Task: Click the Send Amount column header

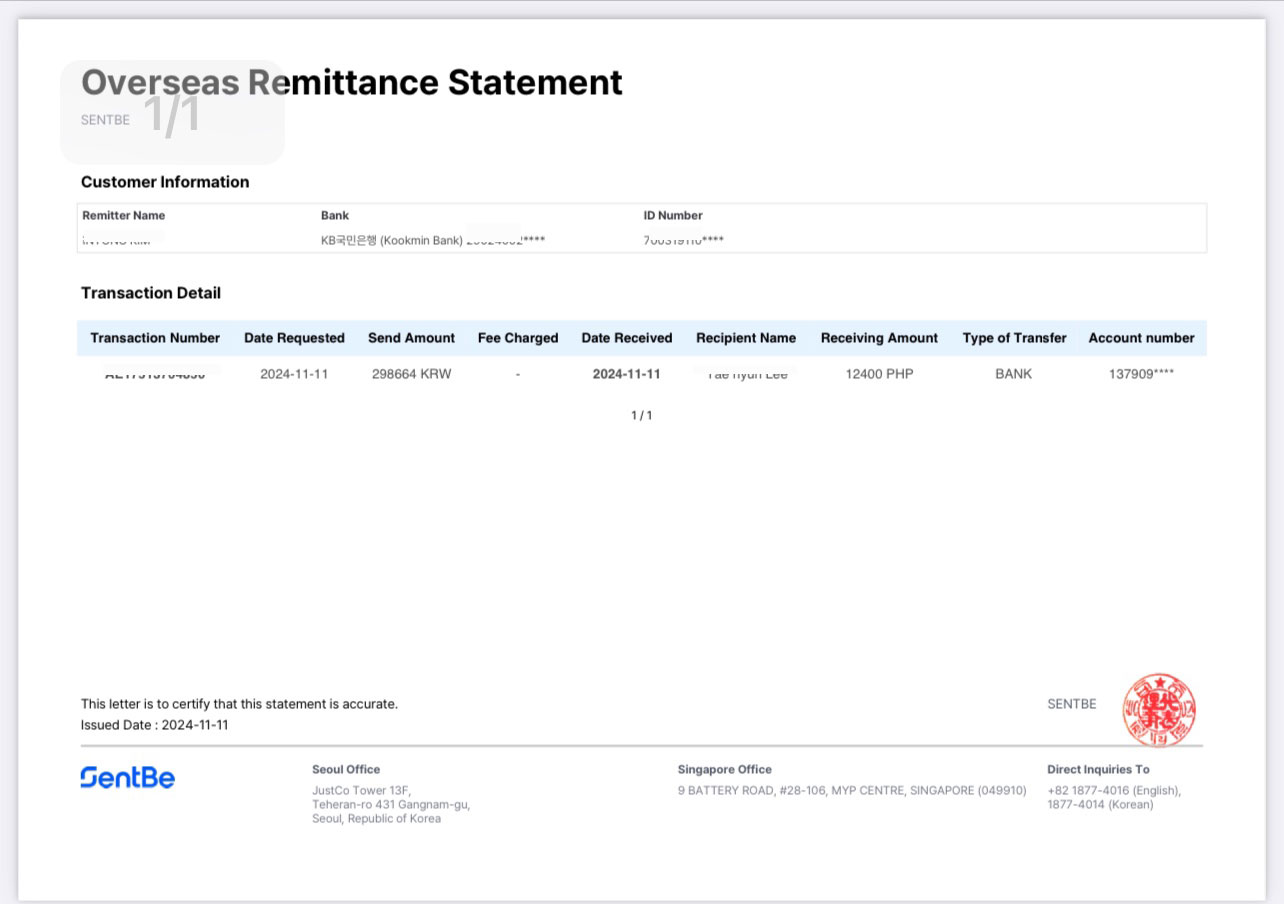Action: pyautogui.click(x=411, y=338)
